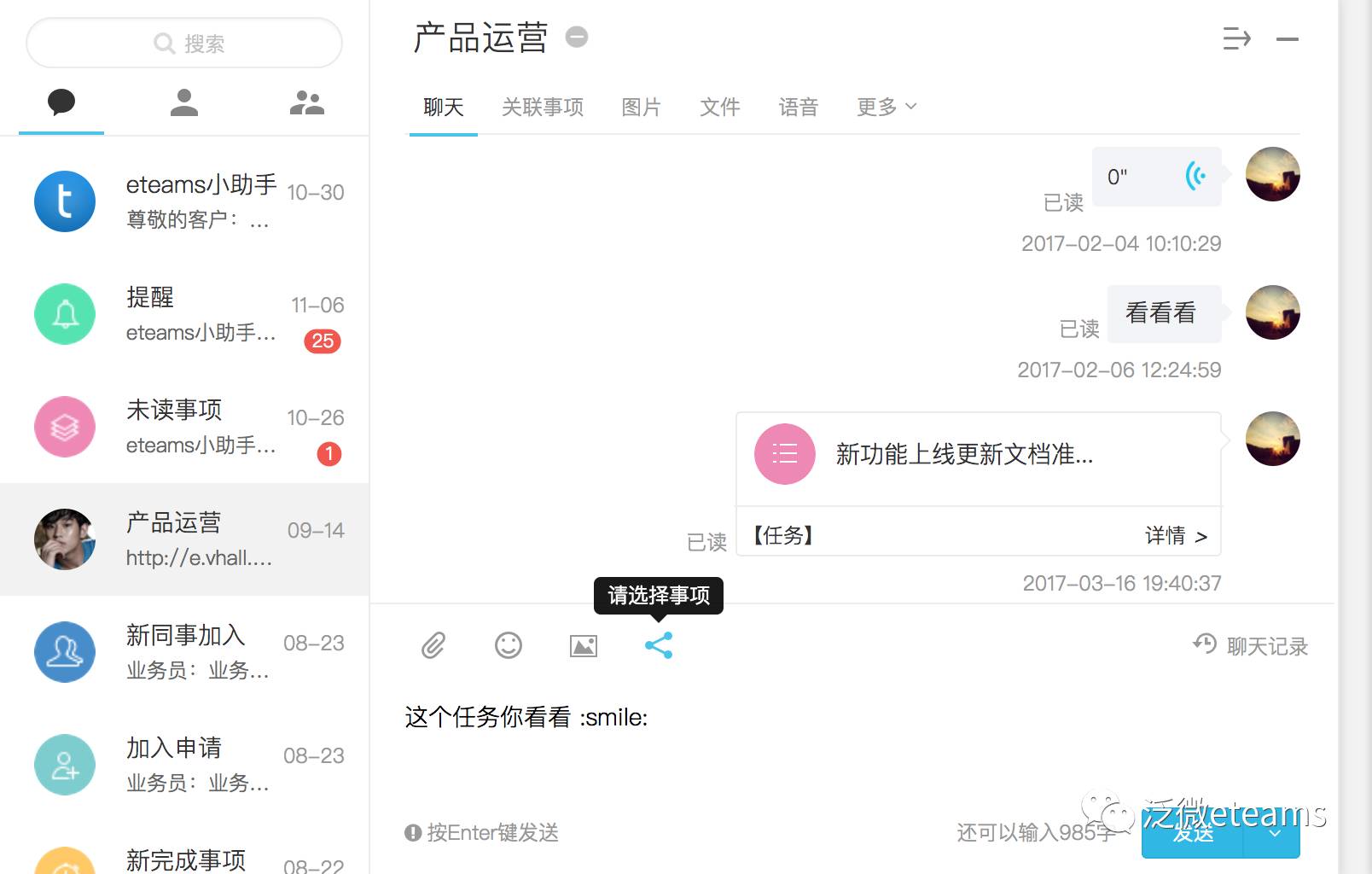The height and width of the screenshot is (874, 1372).
Task: Play the 0" voice message
Action: (x=1157, y=177)
